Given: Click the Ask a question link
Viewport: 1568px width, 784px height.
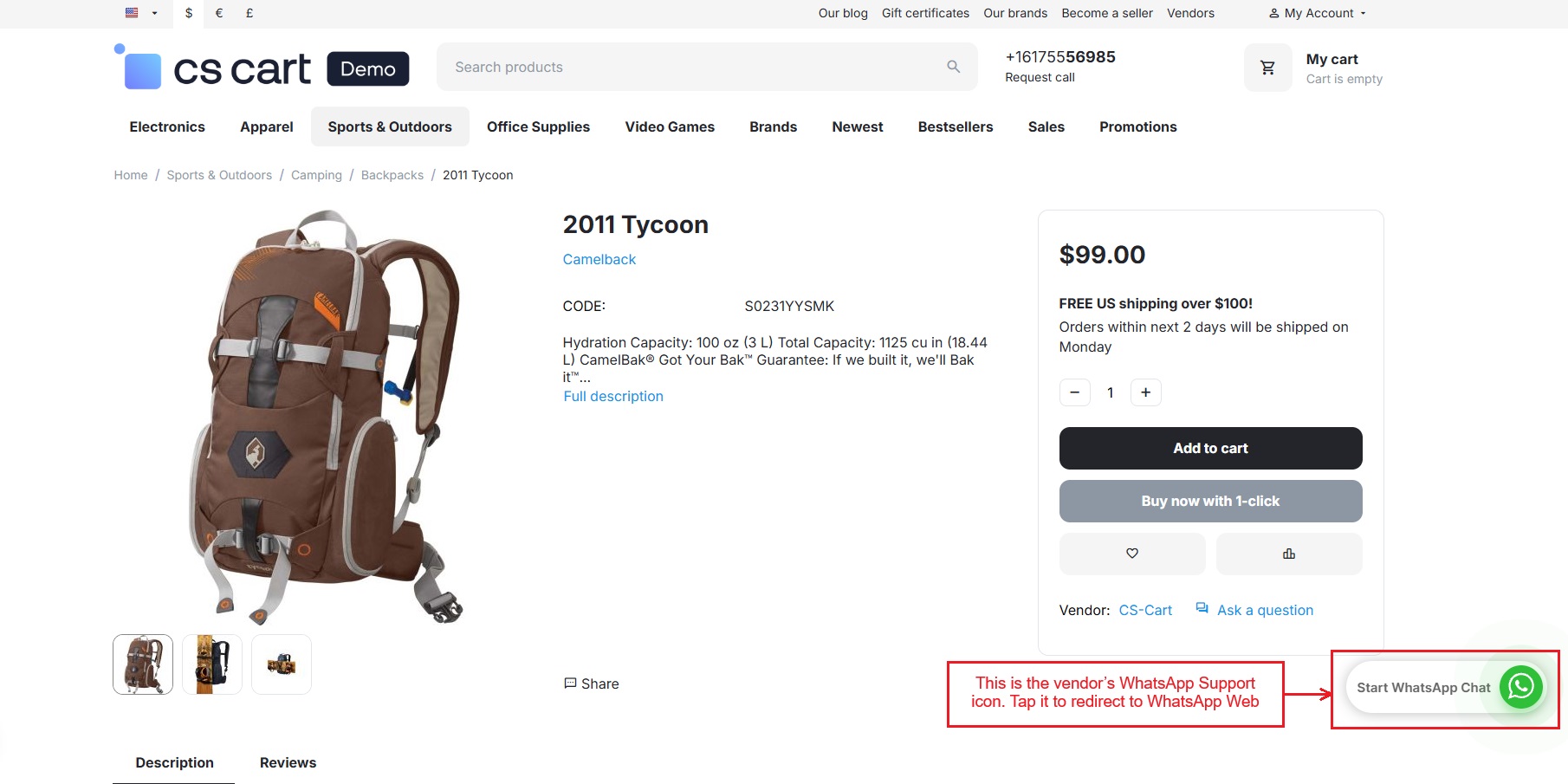Looking at the screenshot, I should pyautogui.click(x=1264, y=610).
